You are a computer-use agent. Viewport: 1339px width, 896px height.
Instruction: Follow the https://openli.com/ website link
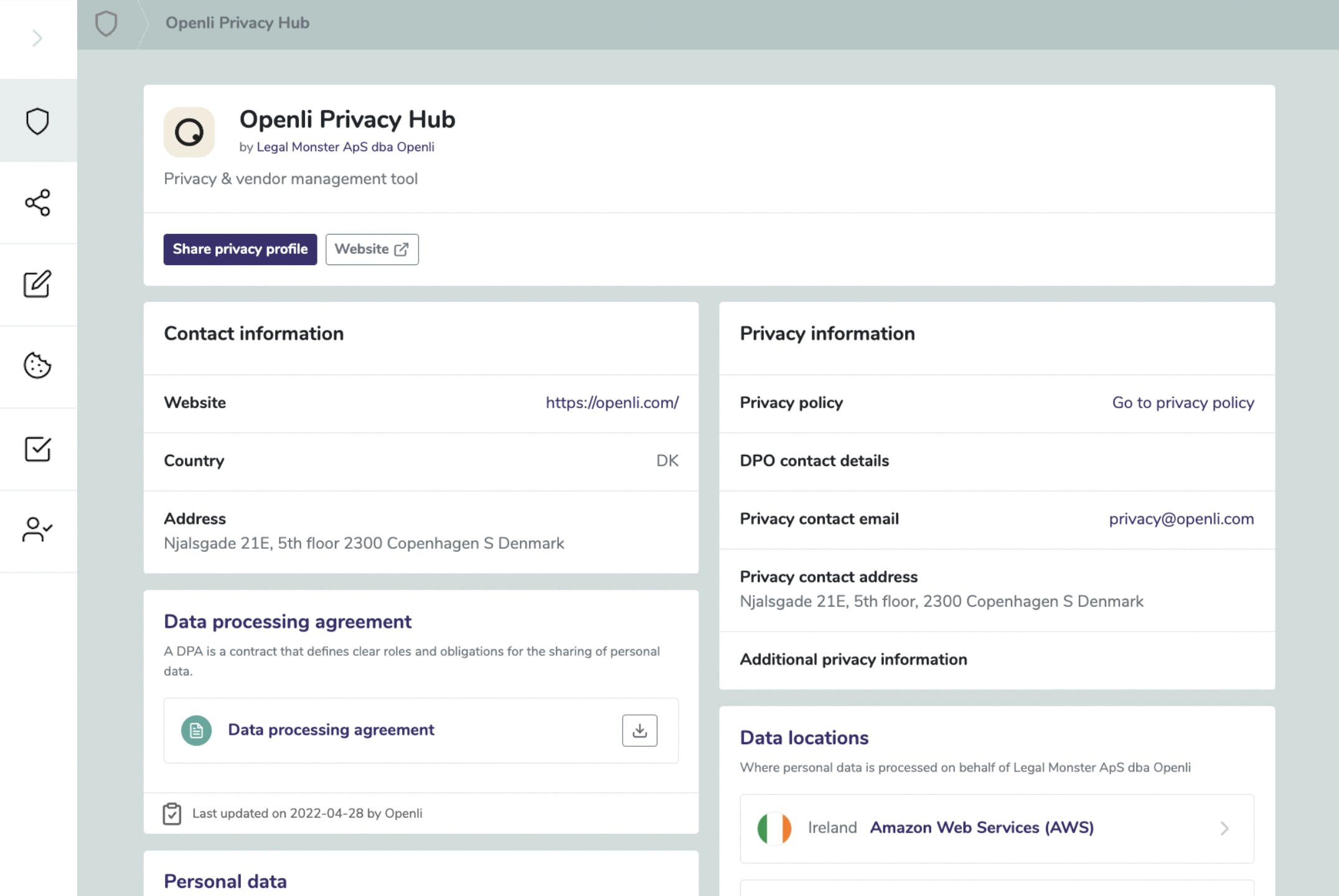pyautogui.click(x=612, y=403)
